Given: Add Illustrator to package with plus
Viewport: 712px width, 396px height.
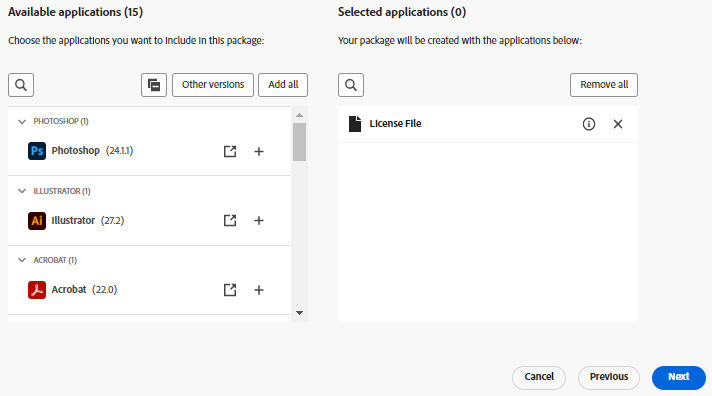Looking at the screenshot, I should click(x=259, y=221).
